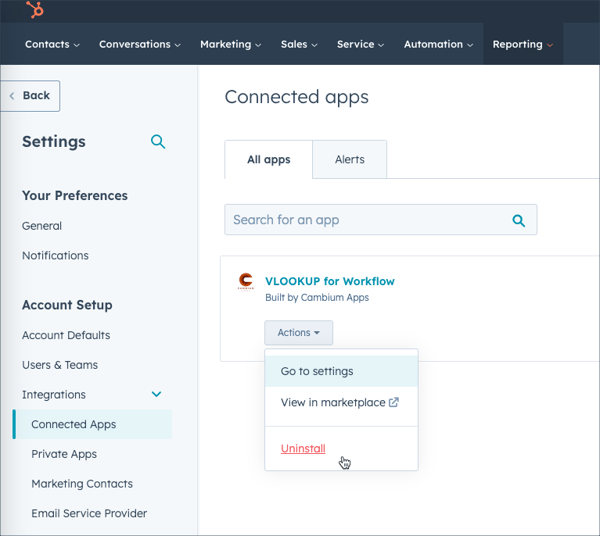Choose Go to settings from Actions menu

click(341, 371)
